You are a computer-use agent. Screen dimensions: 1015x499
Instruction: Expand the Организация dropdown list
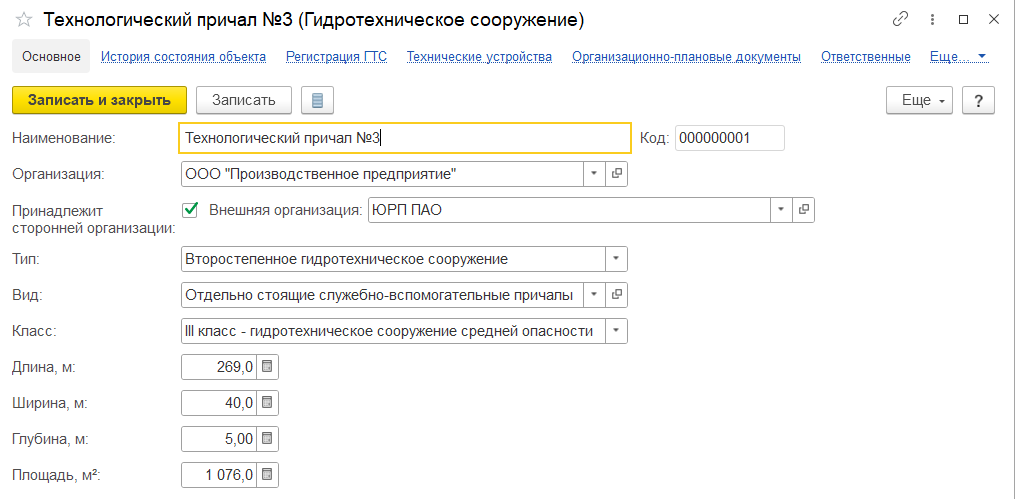(x=594, y=173)
